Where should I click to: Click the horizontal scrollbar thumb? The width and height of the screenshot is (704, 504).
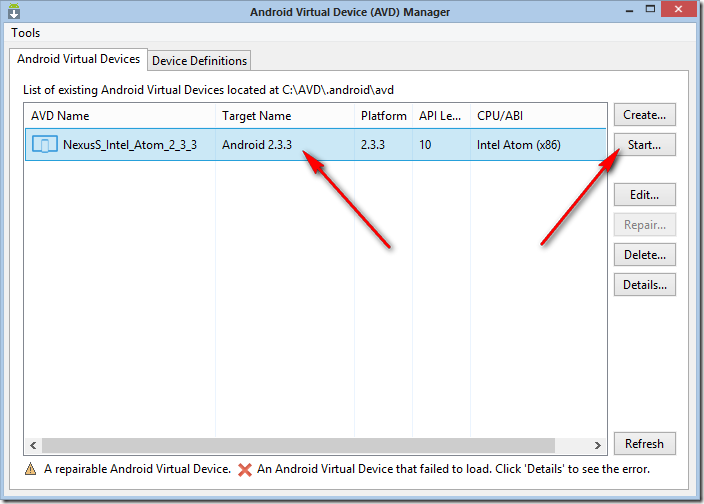[x=298, y=445]
